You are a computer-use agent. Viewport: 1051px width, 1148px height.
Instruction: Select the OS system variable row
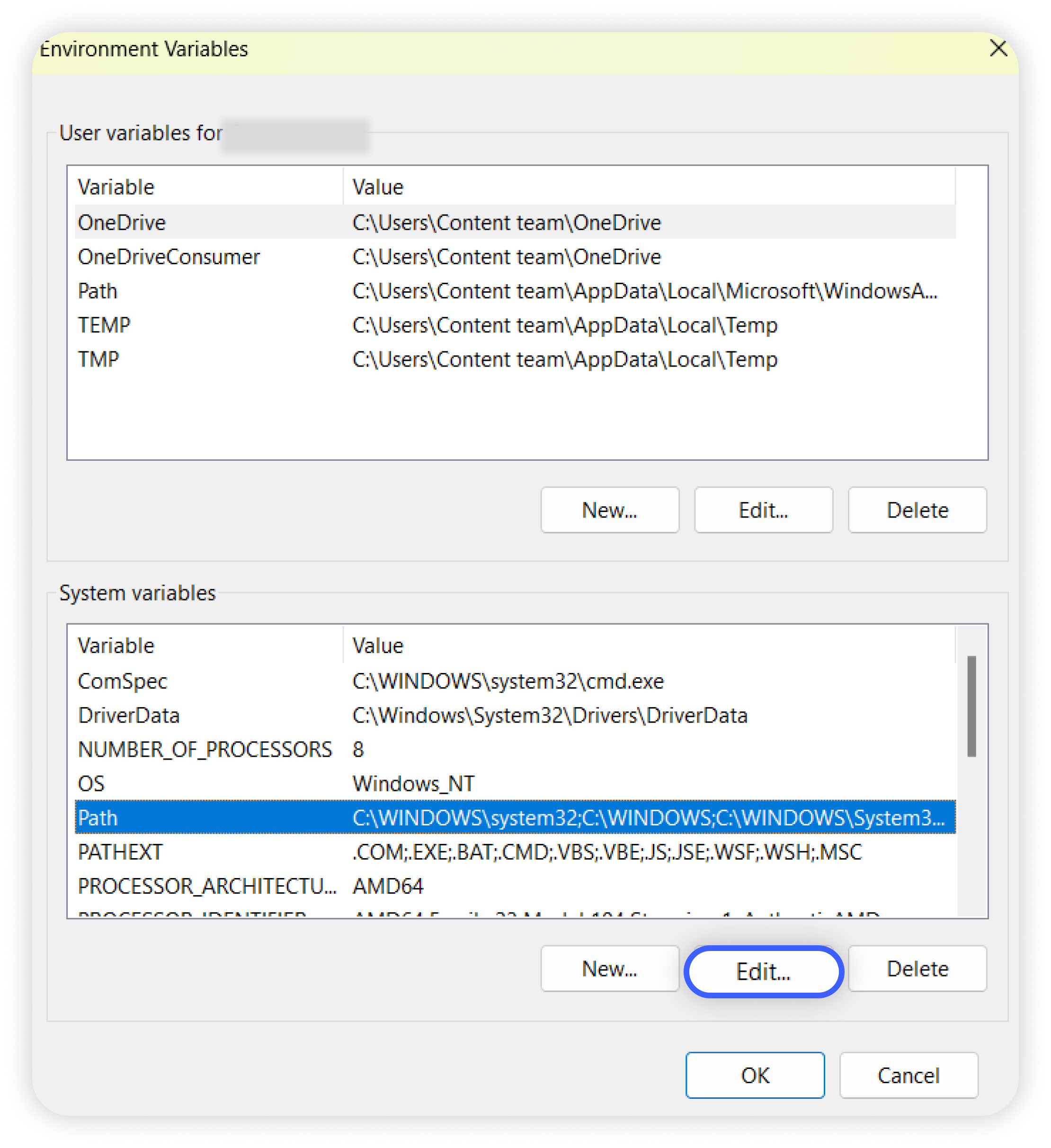click(91, 783)
